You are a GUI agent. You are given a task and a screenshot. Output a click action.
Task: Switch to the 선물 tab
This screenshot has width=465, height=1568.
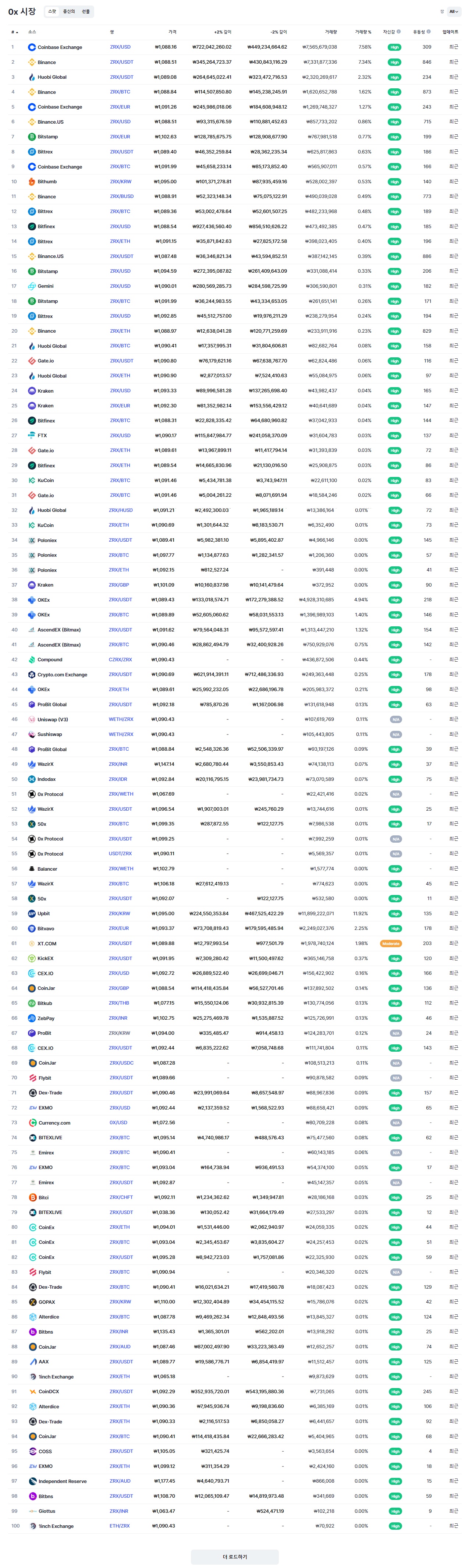pos(86,11)
